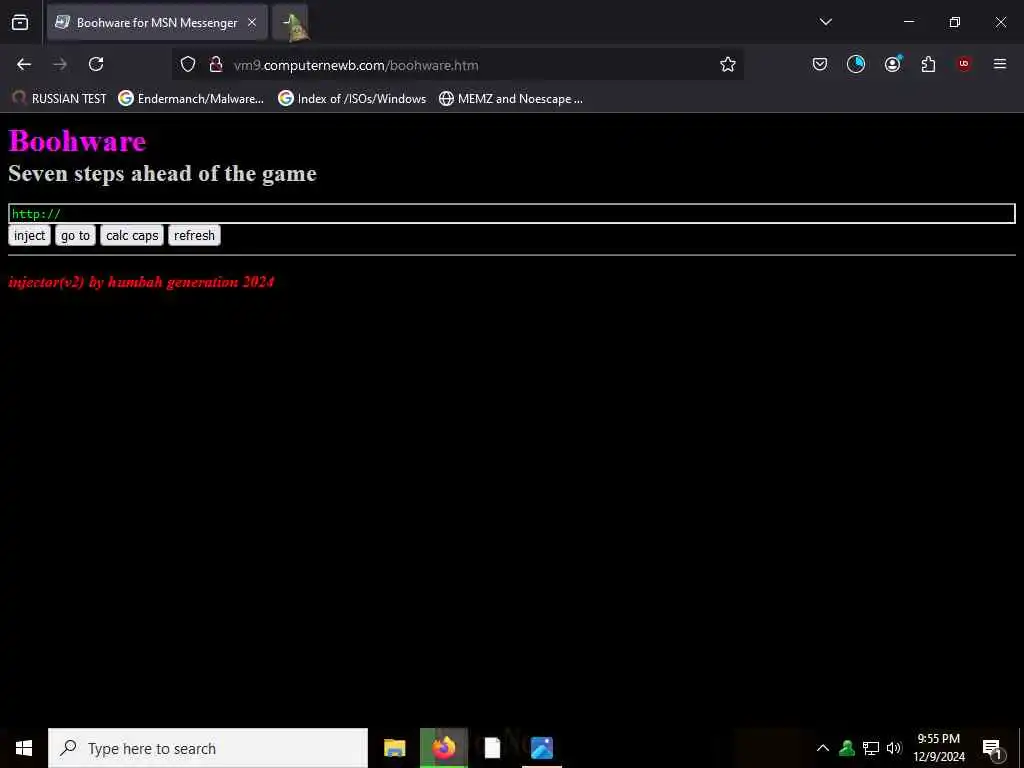Viewport: 1024px width, 768px height.
Task: Reload the page with the refresh icon
Action: 96,64
